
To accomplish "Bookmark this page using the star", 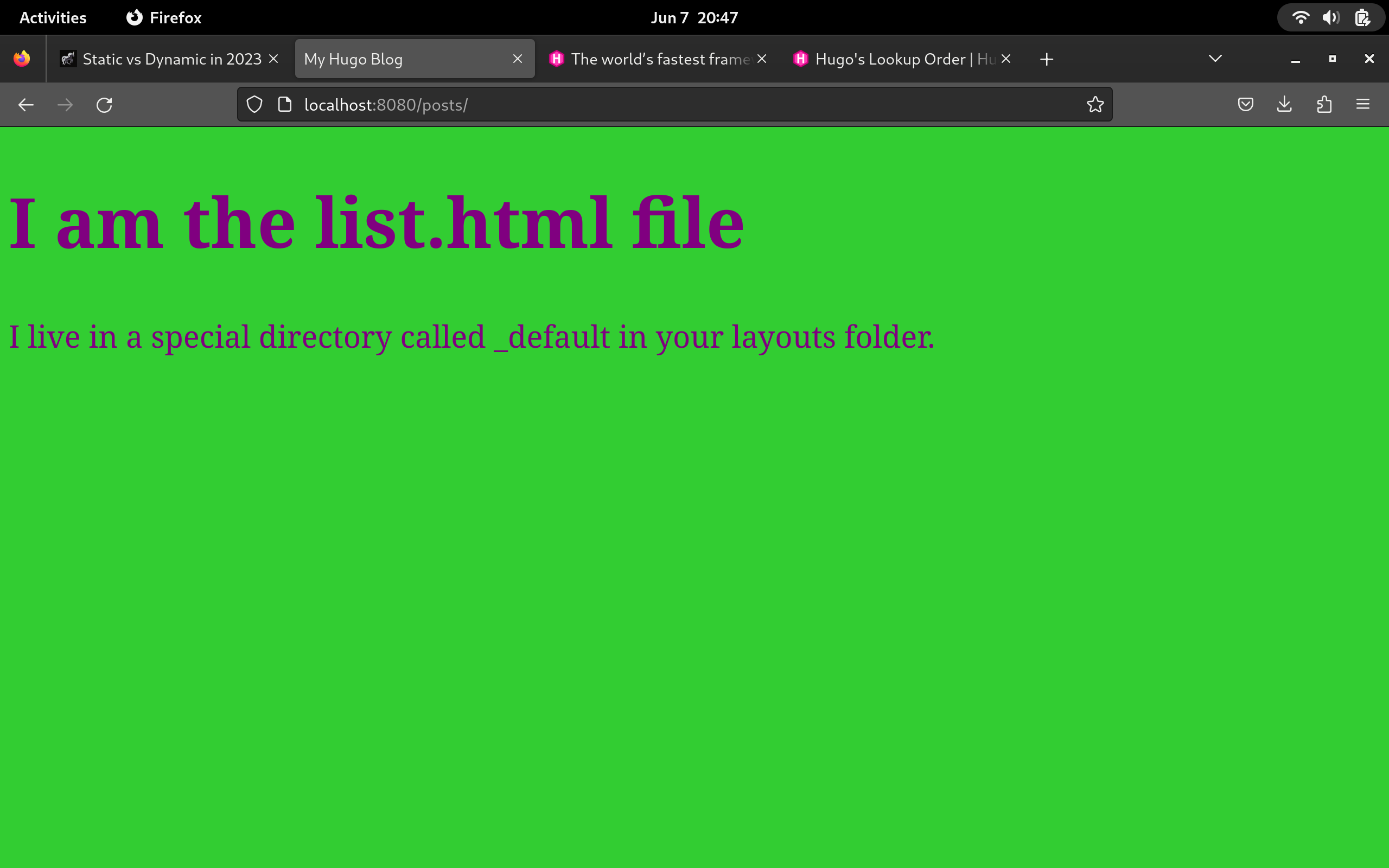I will tap(1094, 104).
